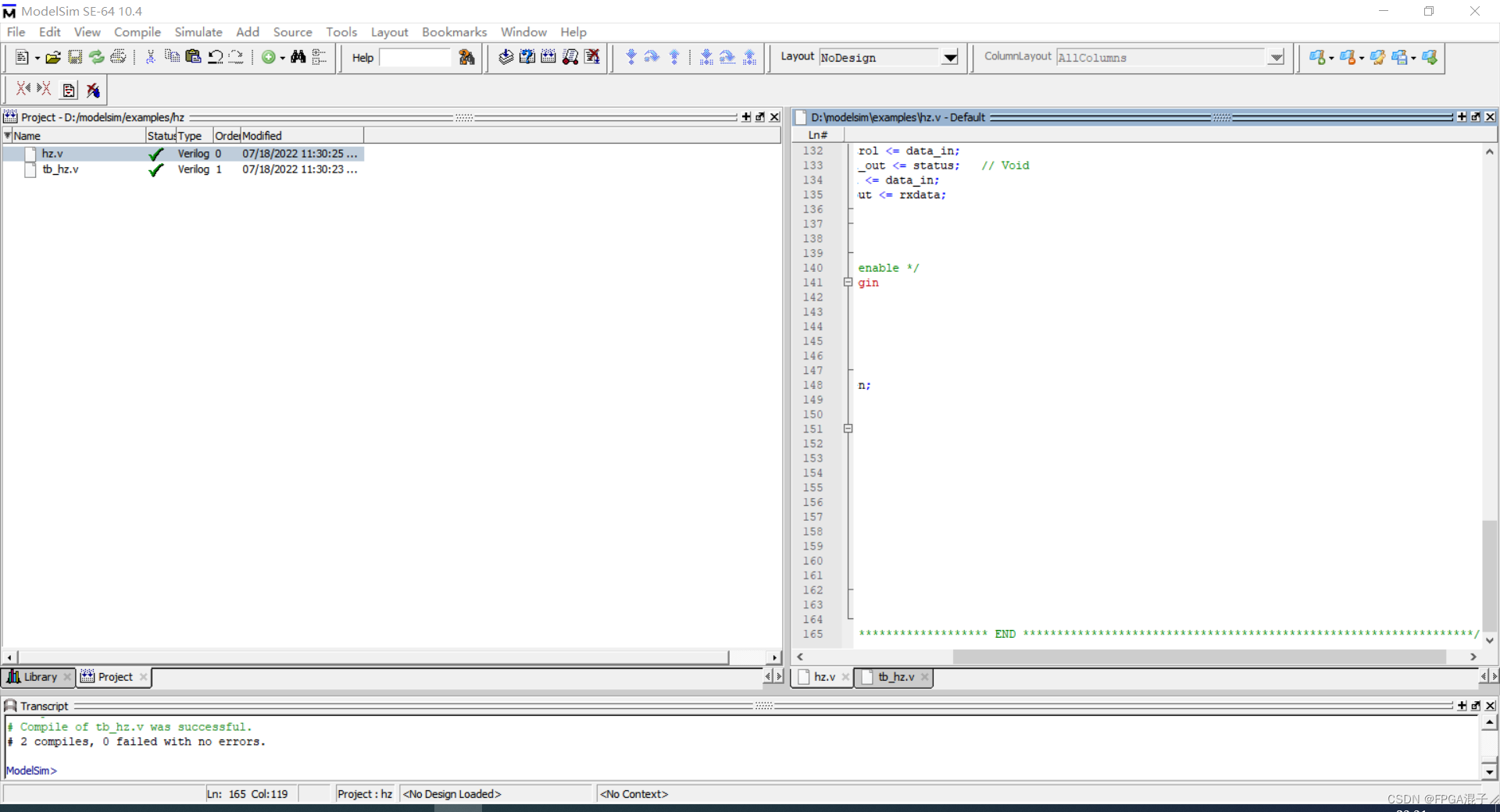The image size is (1500, 812).
Task: Open the help search icon next to Help field
Action: (x=466, y=57)
